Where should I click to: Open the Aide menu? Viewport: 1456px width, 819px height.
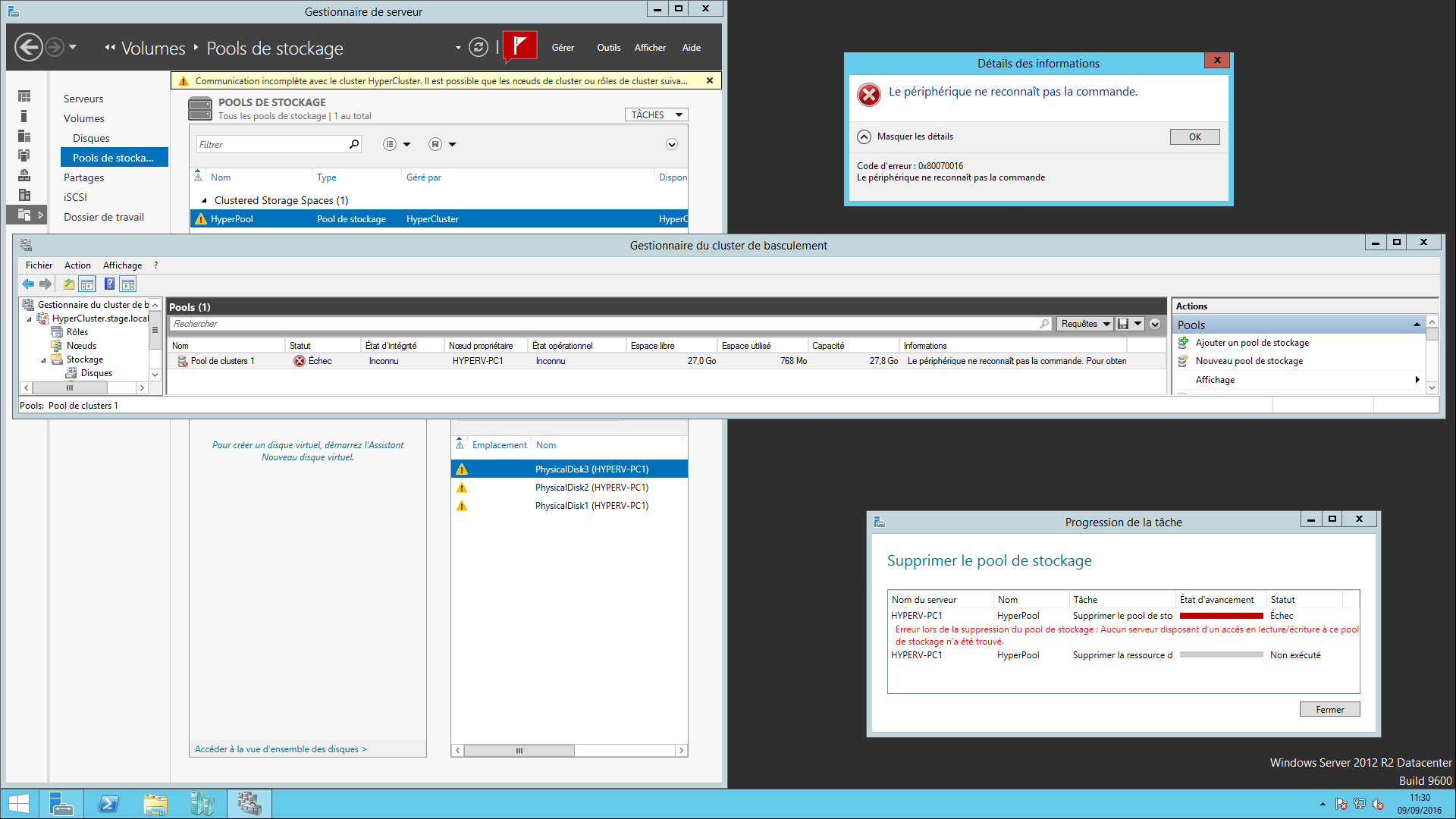pyautogui.click(x=691, y=48)
